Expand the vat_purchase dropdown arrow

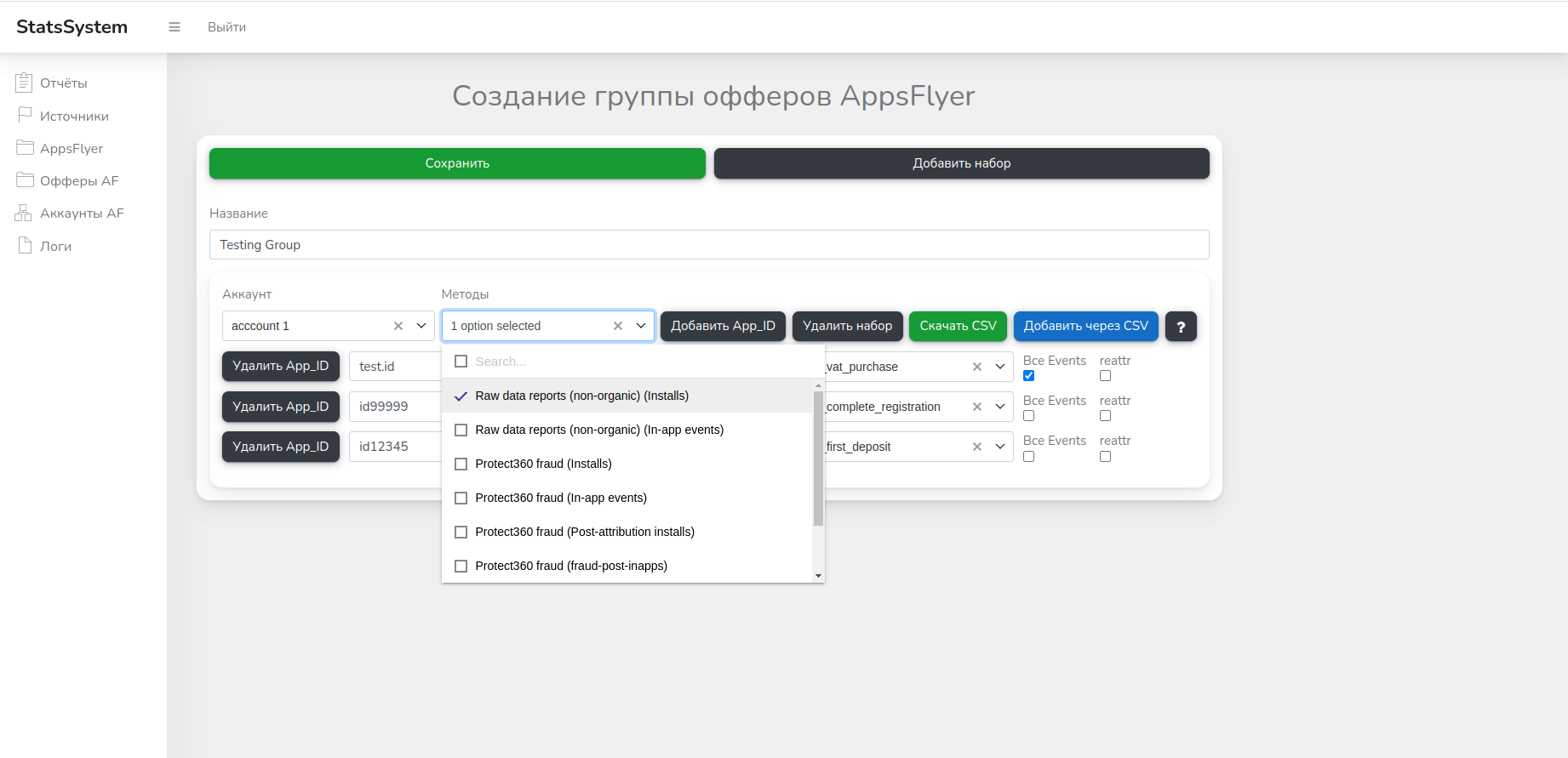pyautogui.click(x=1000, y=367)
